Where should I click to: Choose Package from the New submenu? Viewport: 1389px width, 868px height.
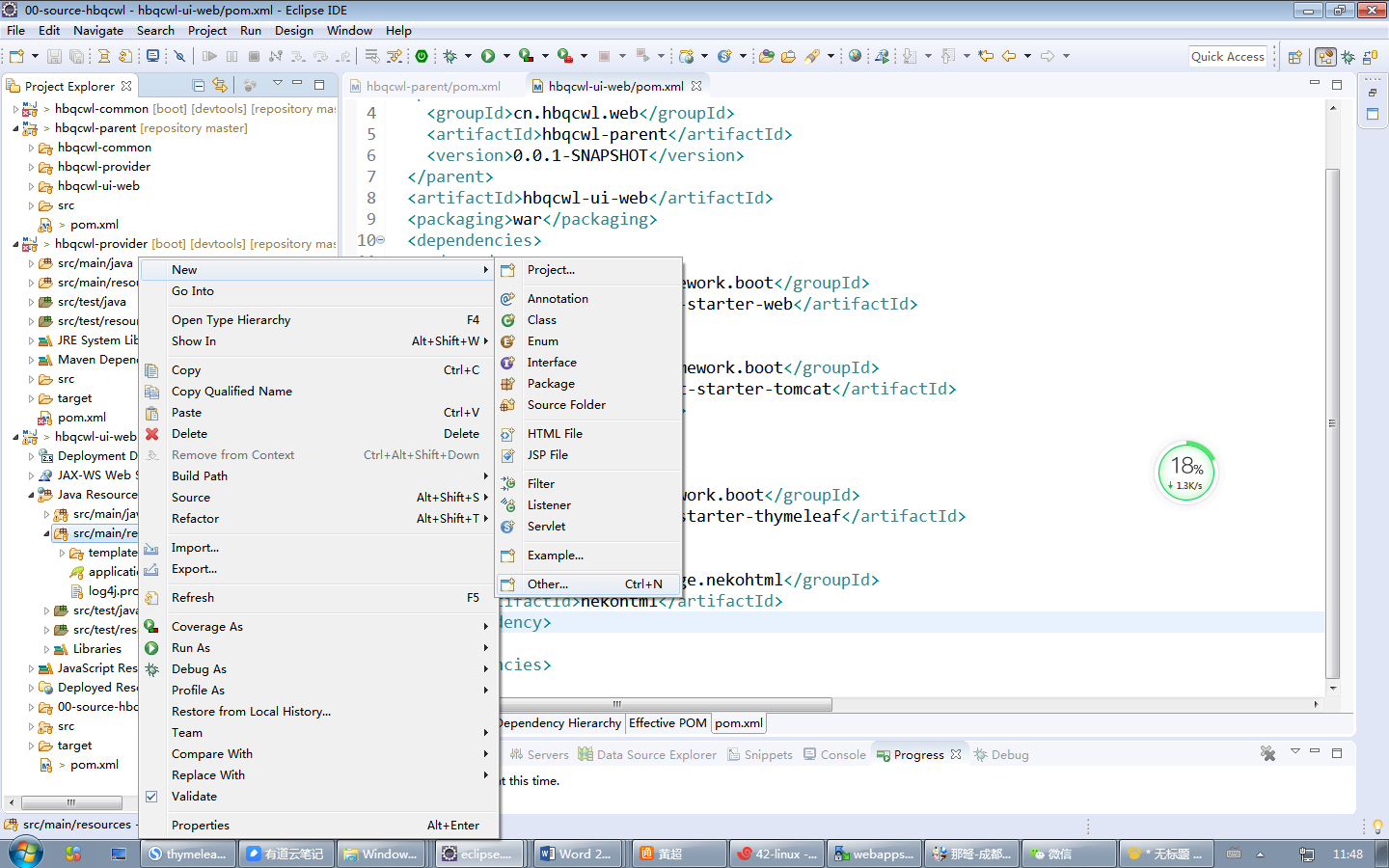pyautogui.click(x=588, y=384)
